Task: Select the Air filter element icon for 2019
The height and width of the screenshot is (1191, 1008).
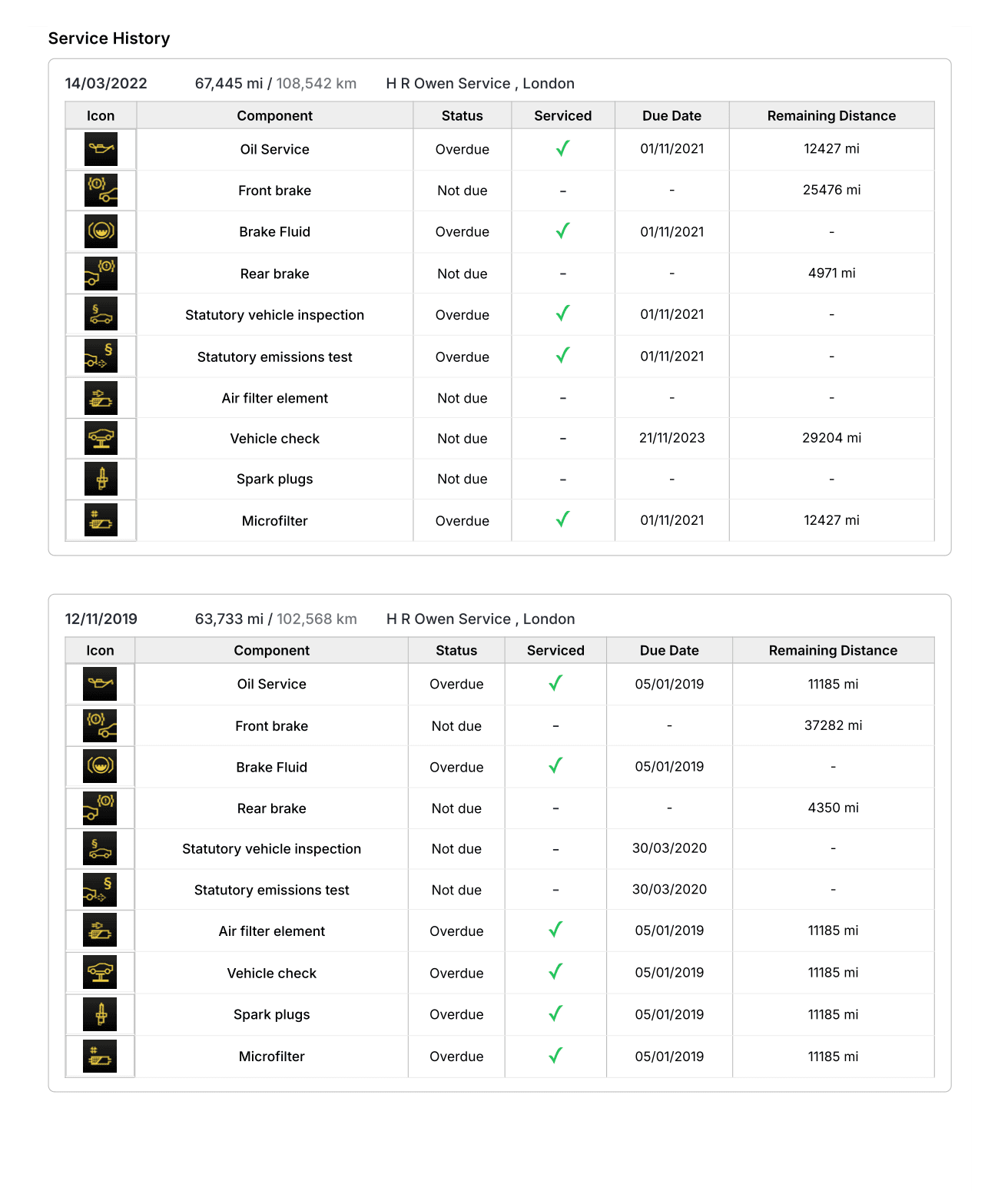Action: click(99, 931)
